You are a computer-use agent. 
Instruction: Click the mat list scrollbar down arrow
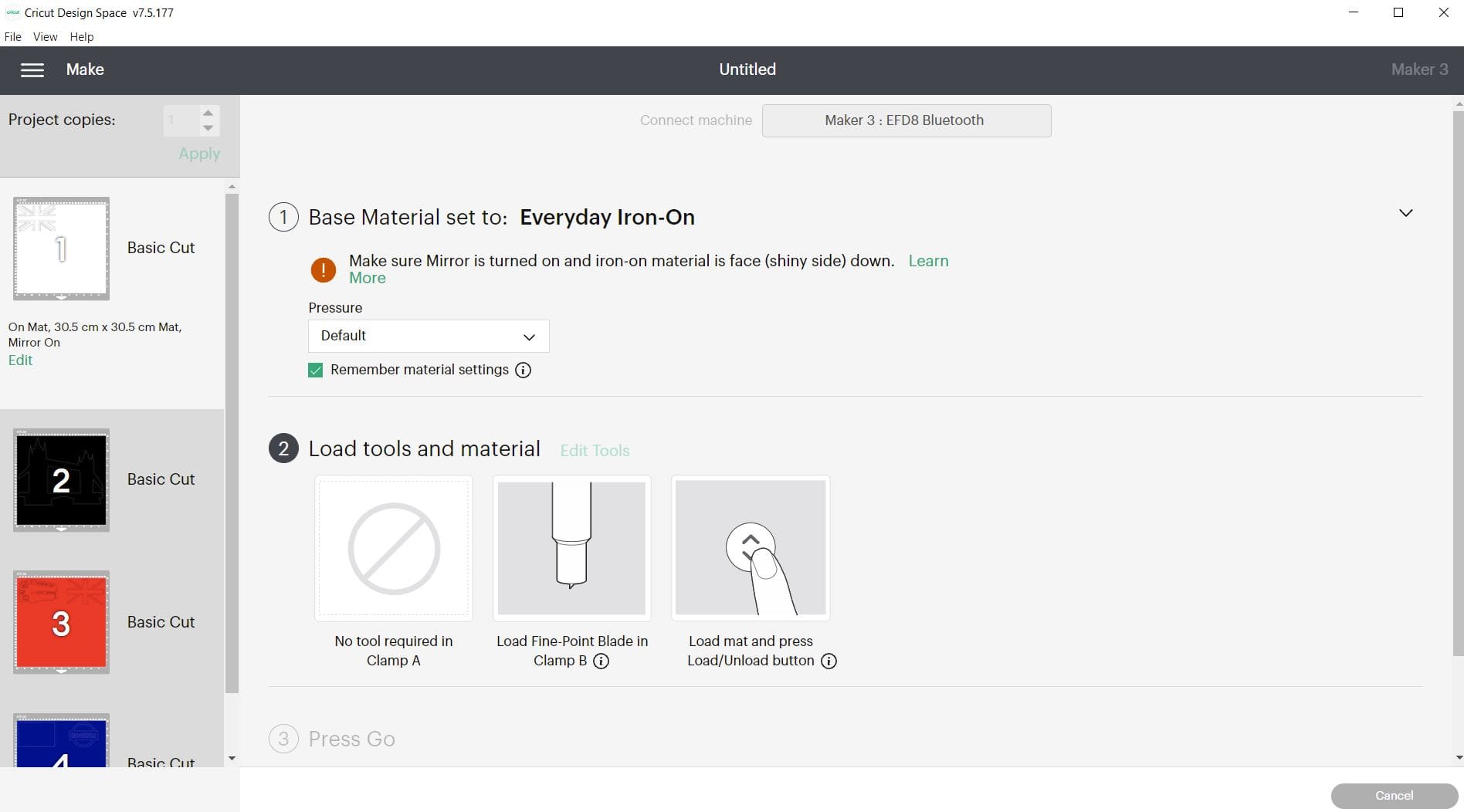232,759
